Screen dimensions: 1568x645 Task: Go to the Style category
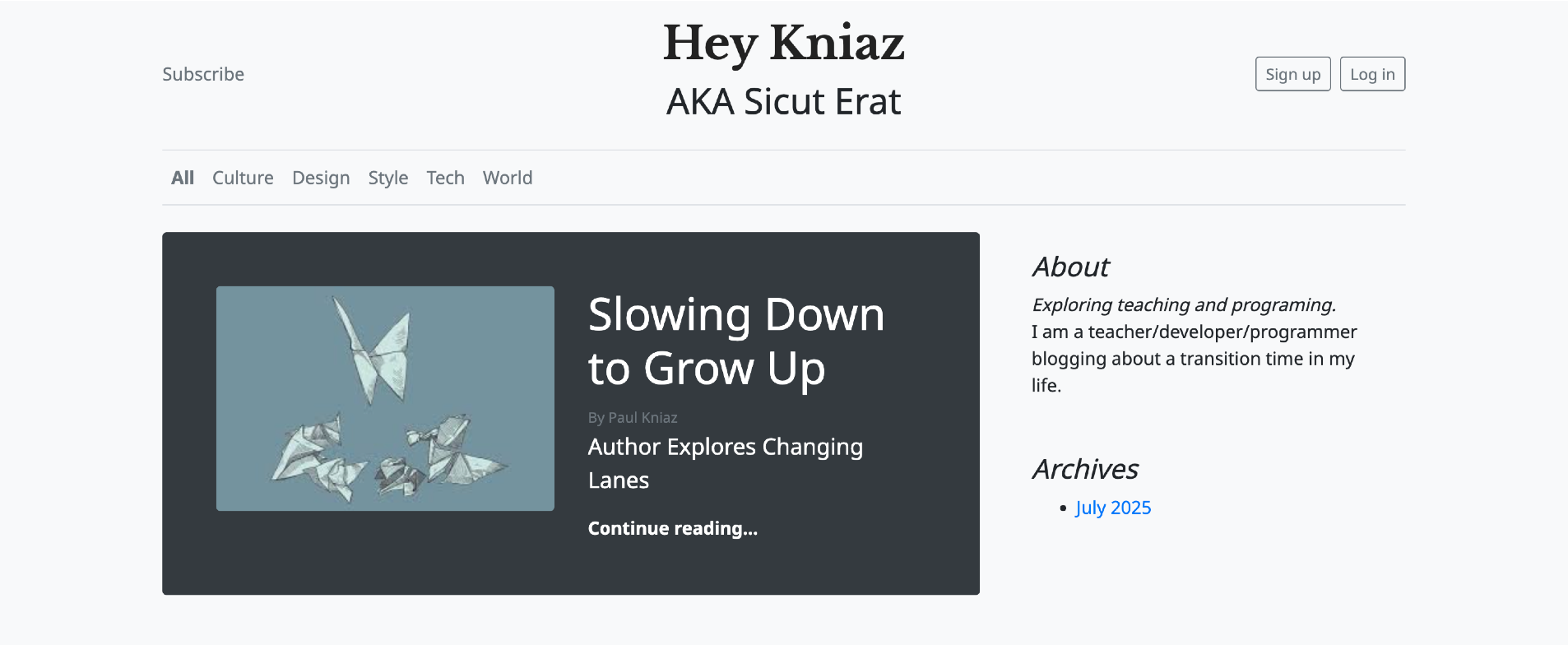coord(388,178)
